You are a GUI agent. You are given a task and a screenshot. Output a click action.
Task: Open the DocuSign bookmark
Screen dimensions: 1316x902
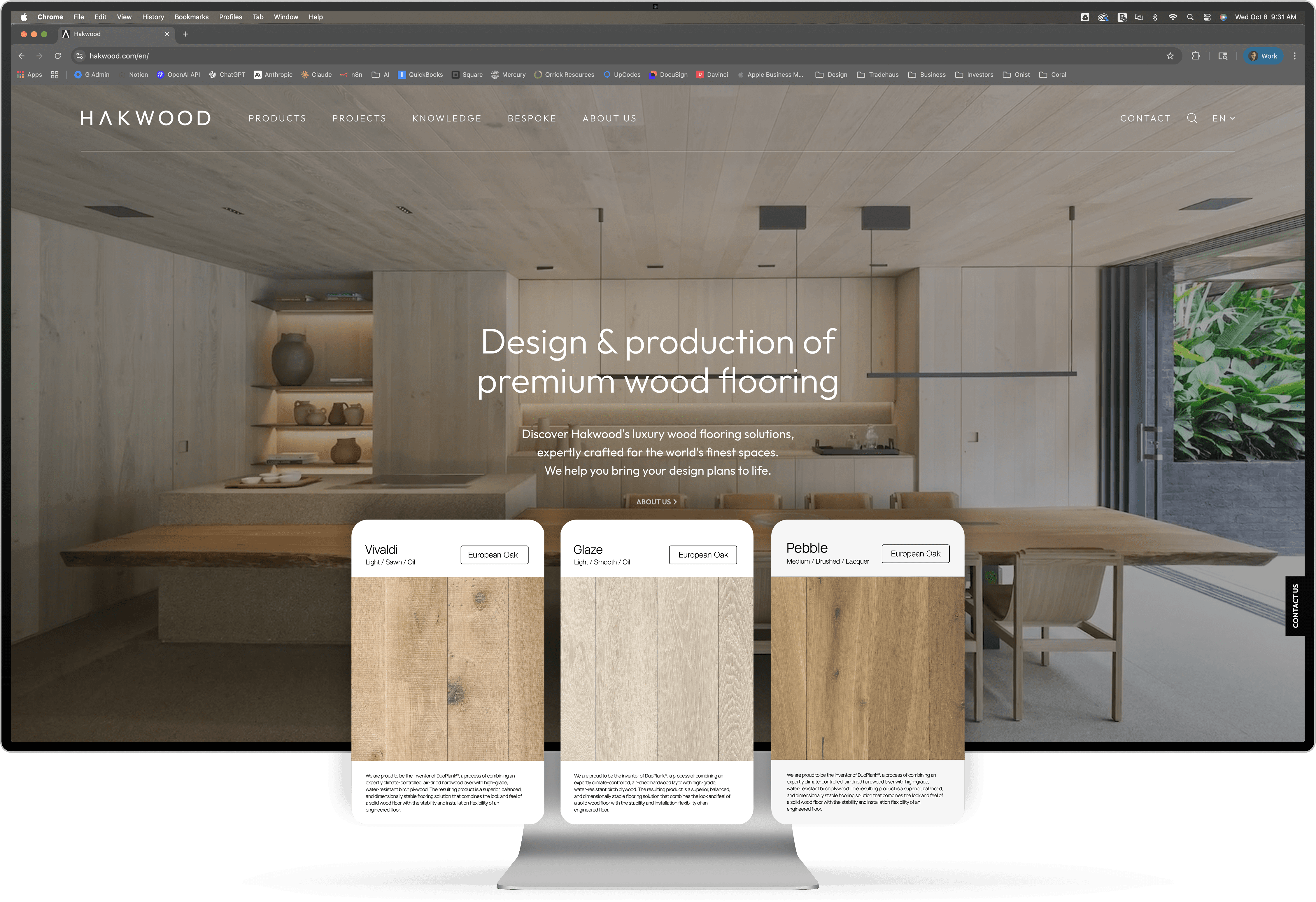668,74
